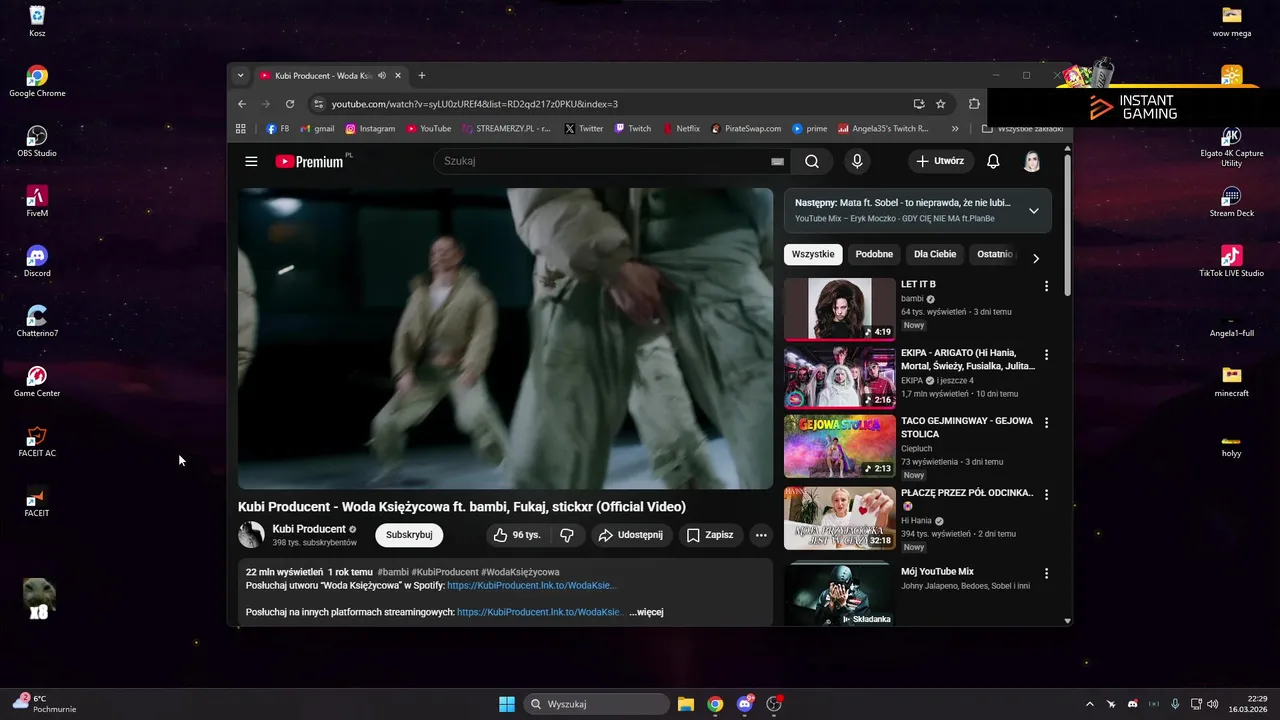Show more filter chips with right arrow

pyautogui.click(x=1036, y=258)
